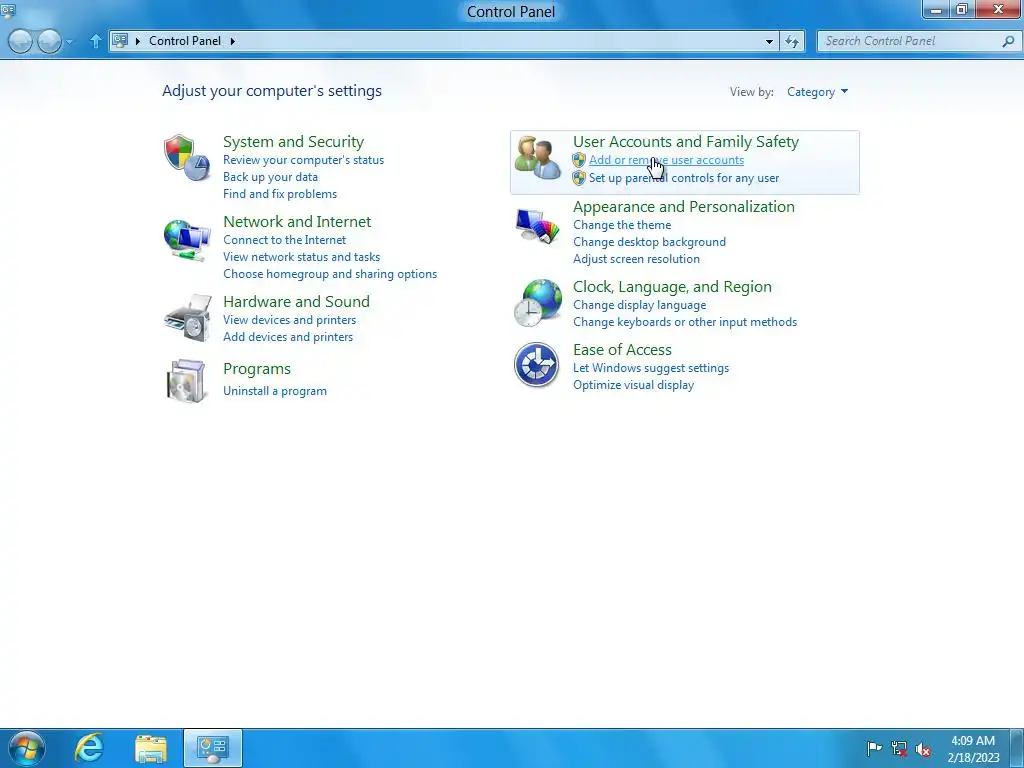Open the System and Security heading

tap(293, 142)
